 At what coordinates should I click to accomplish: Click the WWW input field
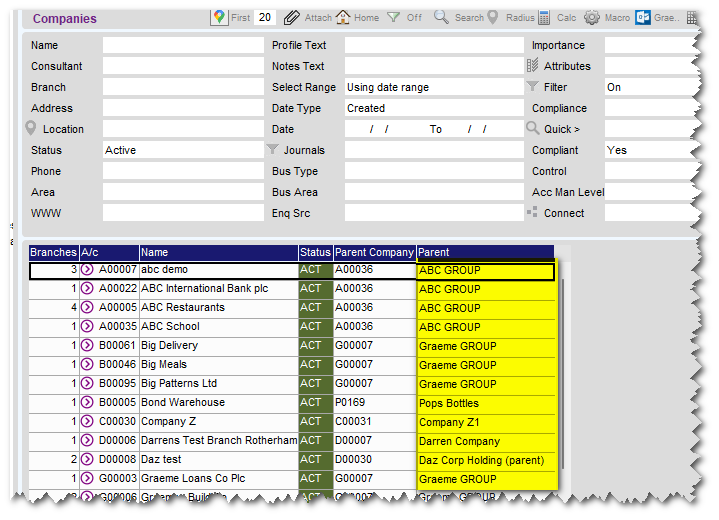183,213
